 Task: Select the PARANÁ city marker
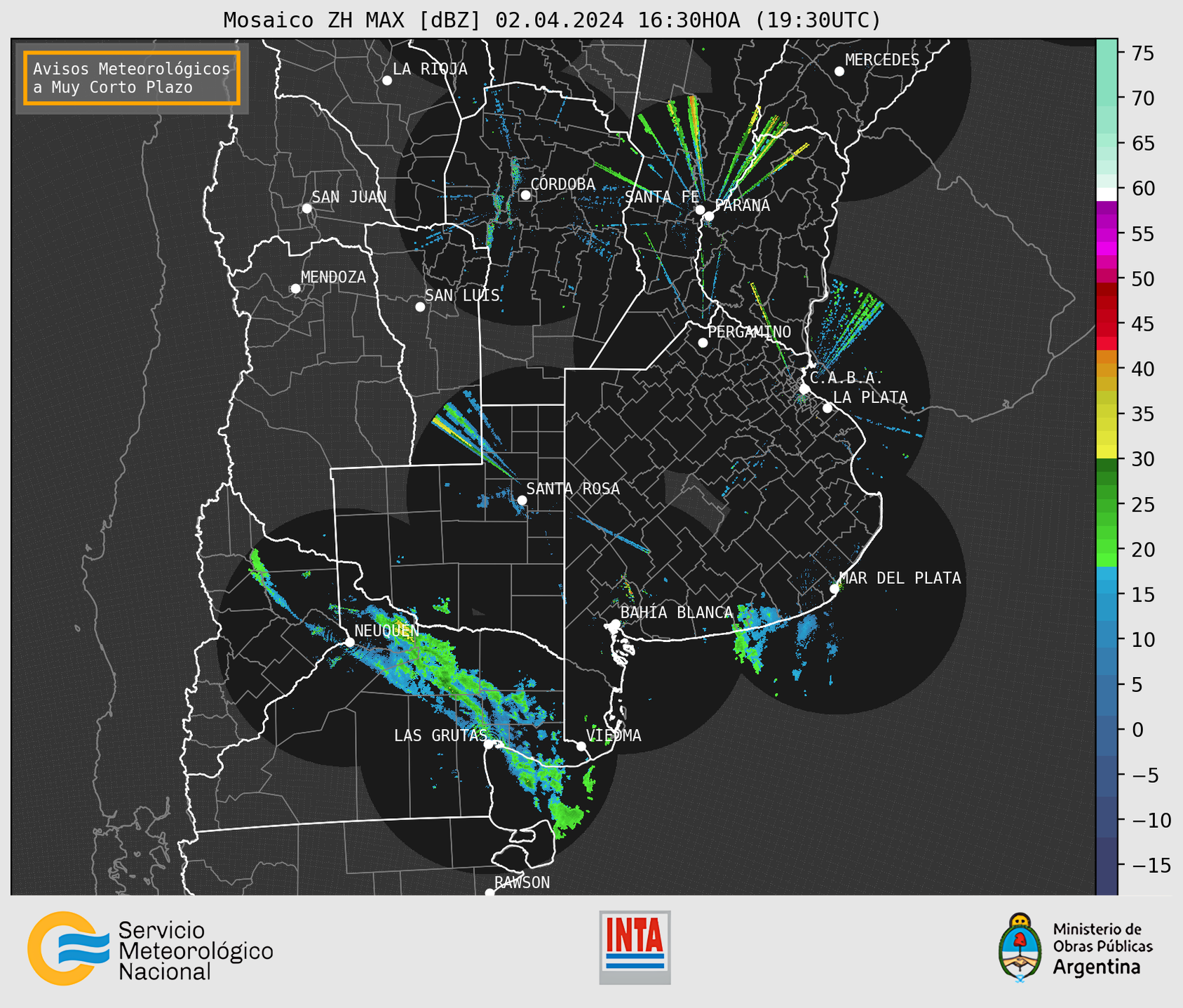coord(709,216)
